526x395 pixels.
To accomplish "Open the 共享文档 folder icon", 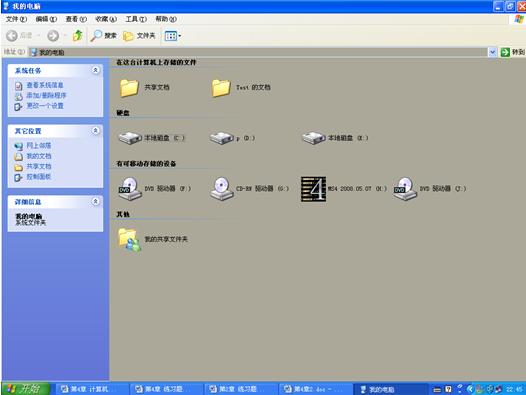I will click(129, 88).
